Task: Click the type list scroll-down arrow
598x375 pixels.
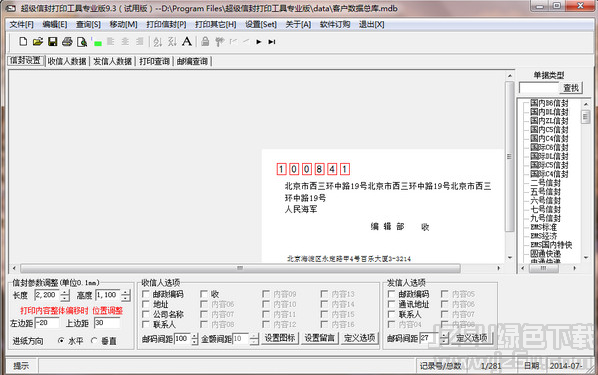Action: (x=586, y=258)
